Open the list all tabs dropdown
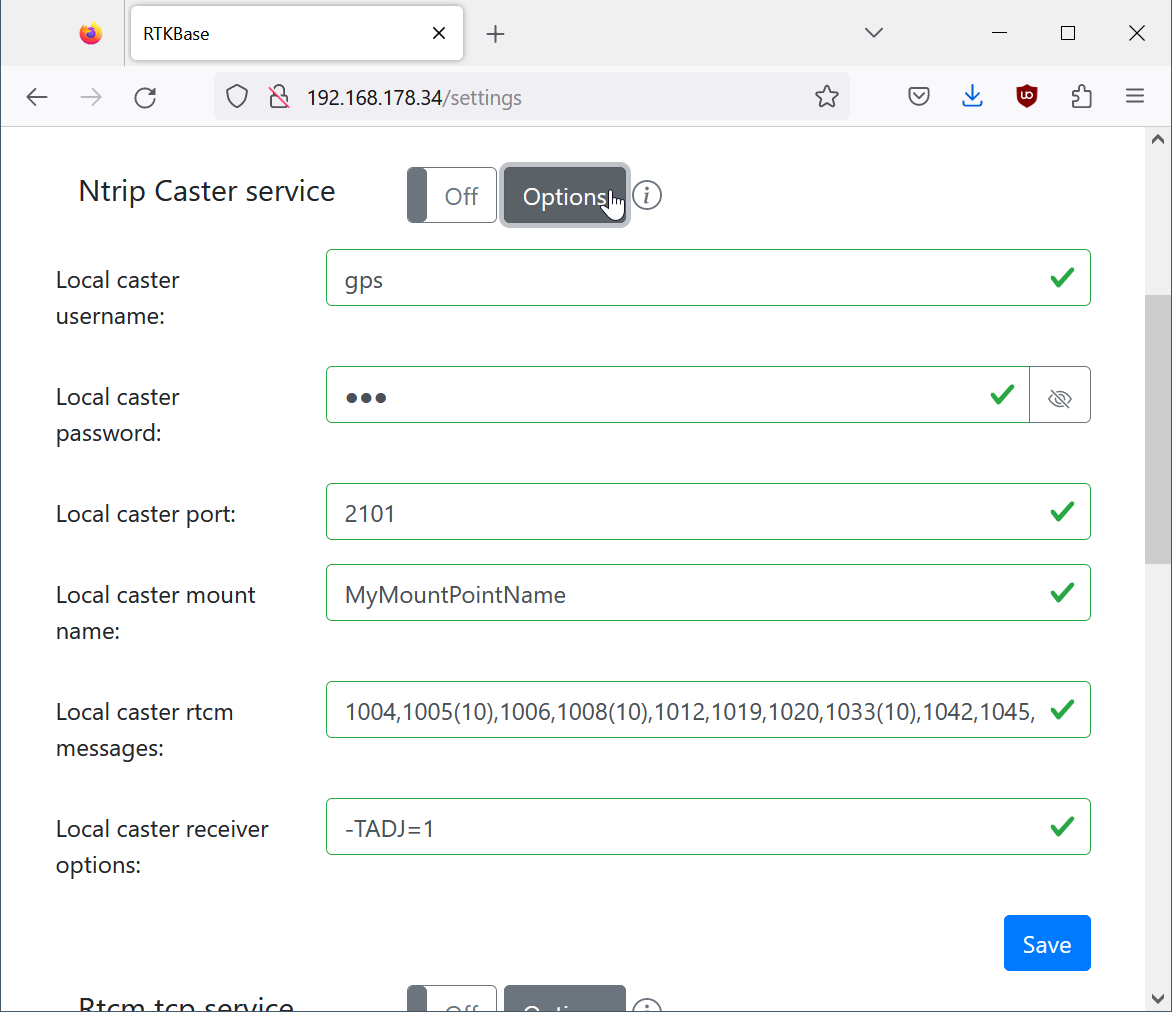The image size is (1172, 1012). tap(874, 33)
